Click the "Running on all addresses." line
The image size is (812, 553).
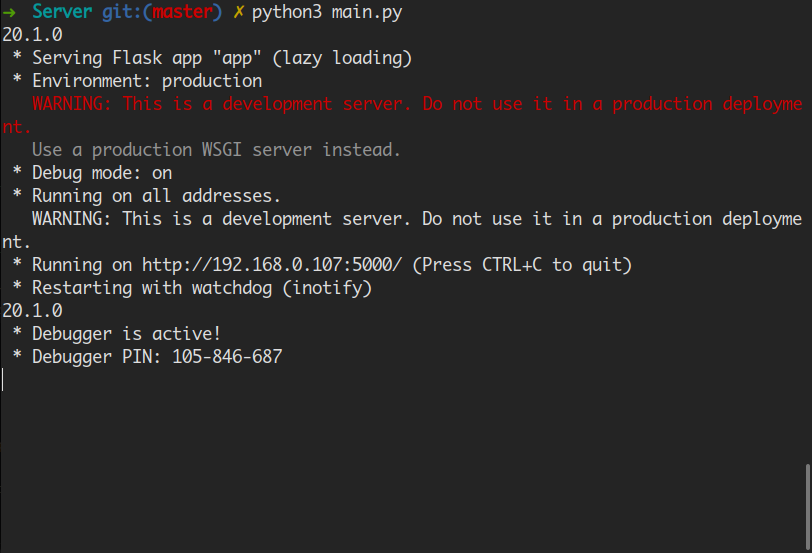156,196
